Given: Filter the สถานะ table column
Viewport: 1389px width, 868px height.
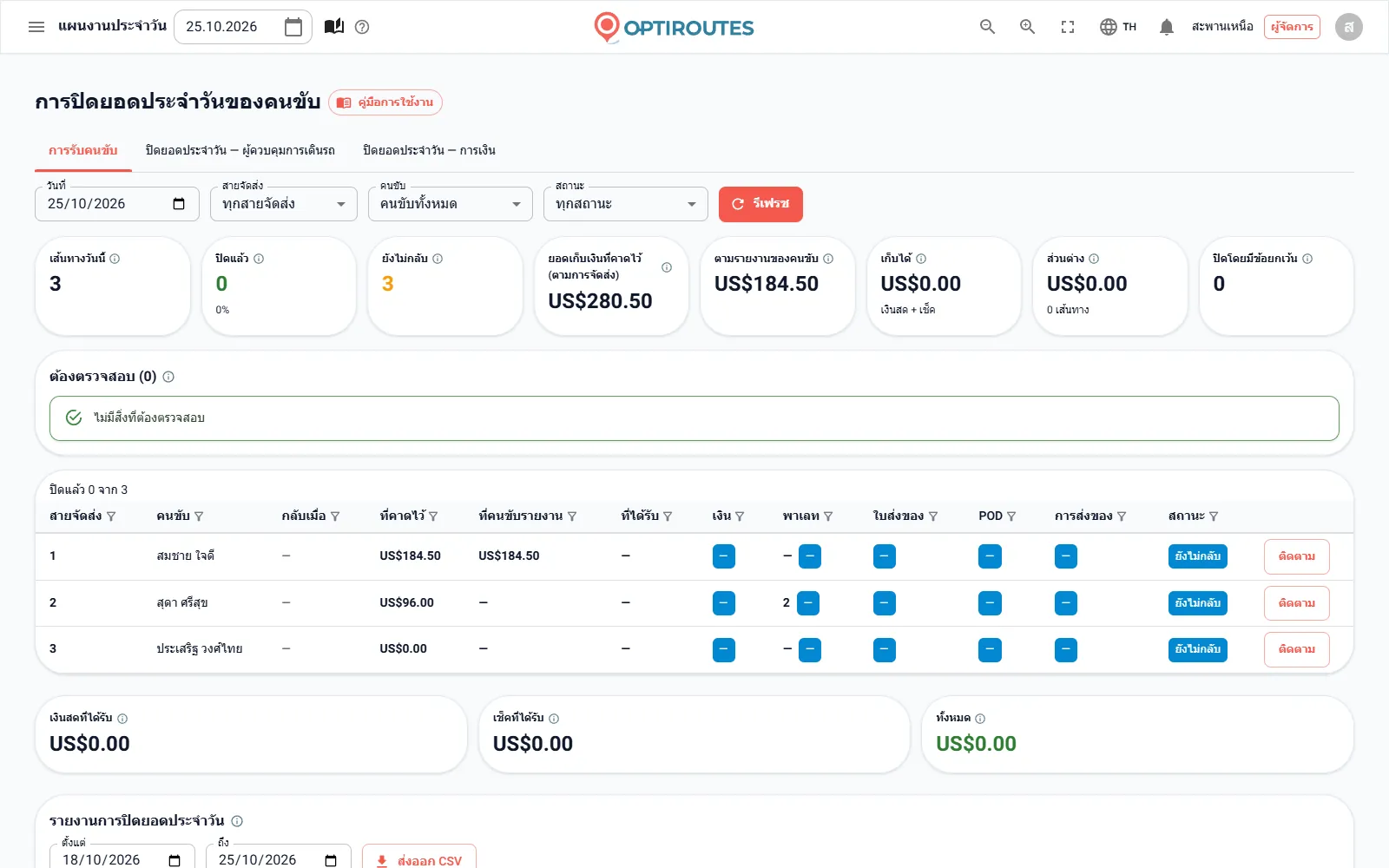Looking at the screenshot, I should 1214,516.
